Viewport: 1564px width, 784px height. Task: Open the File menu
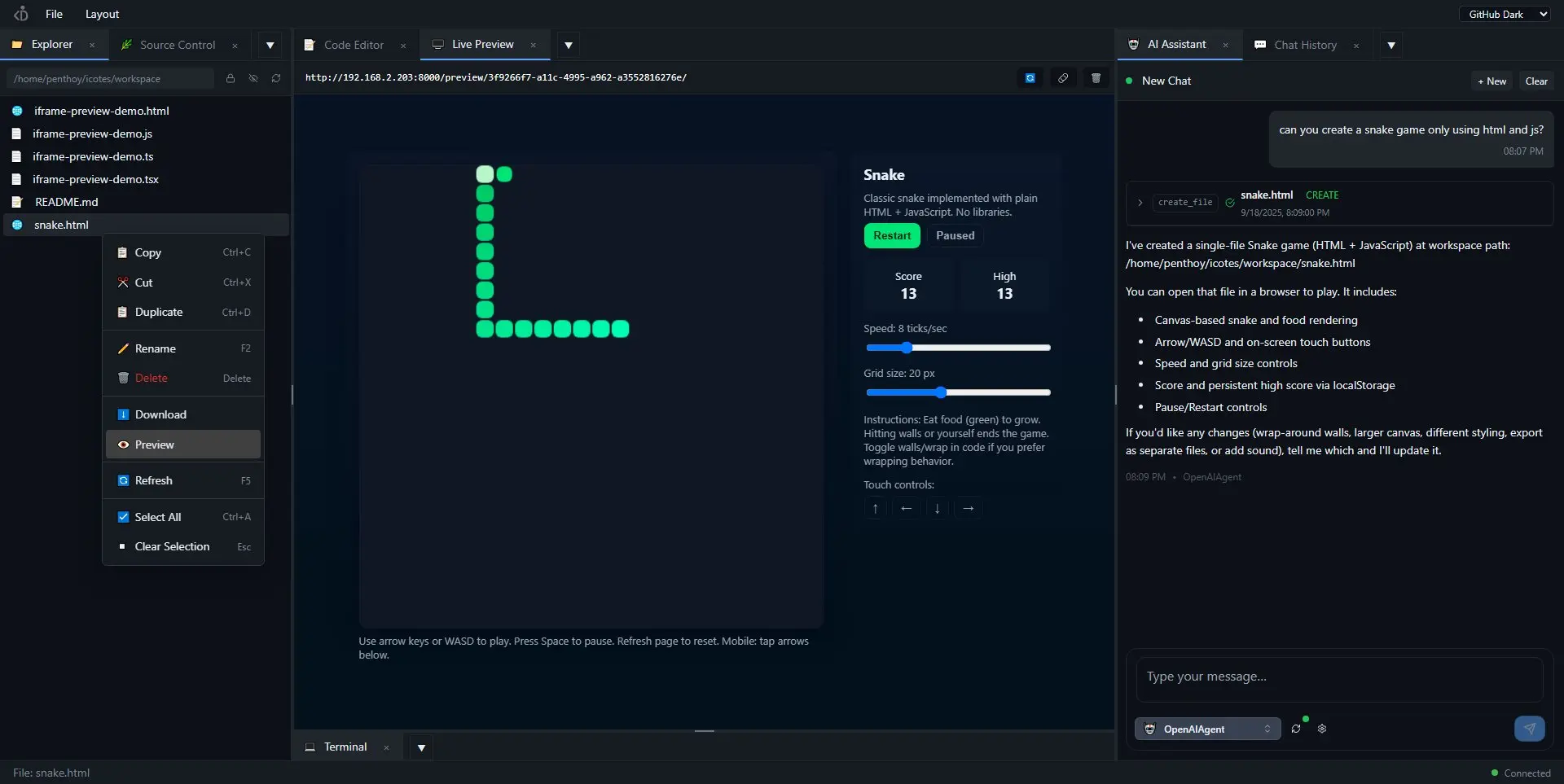[x=54, y=14]
